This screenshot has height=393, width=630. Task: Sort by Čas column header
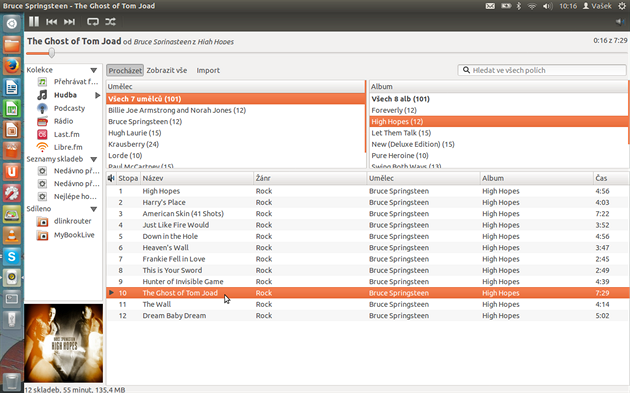click(611, 178)
